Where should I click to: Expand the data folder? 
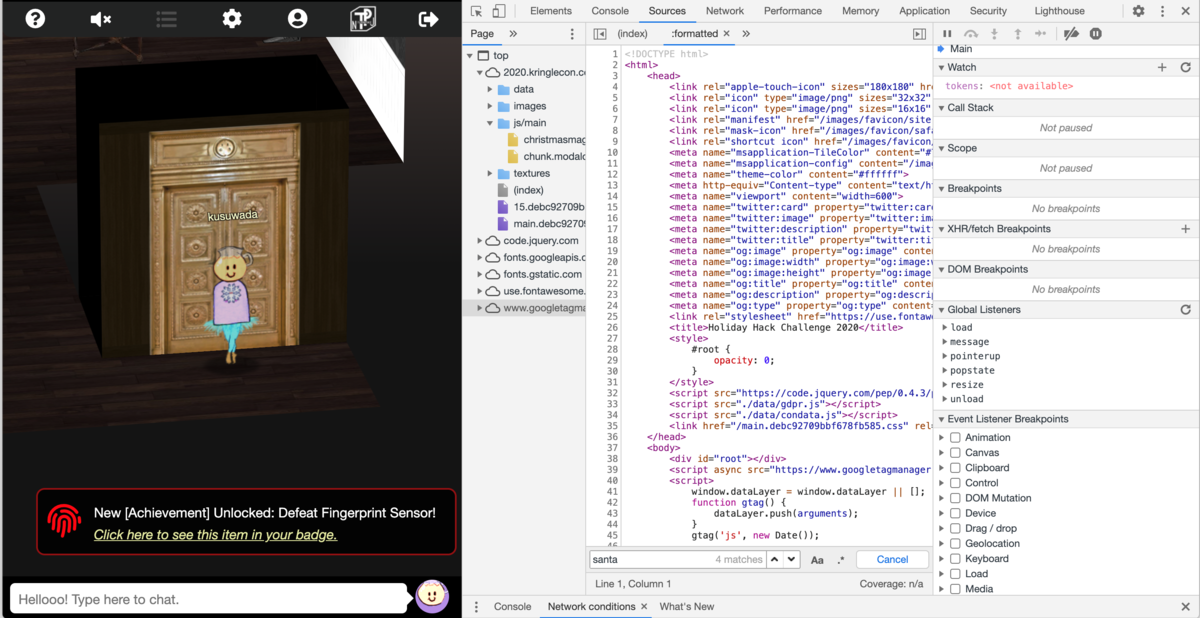[x=491, y=89]
